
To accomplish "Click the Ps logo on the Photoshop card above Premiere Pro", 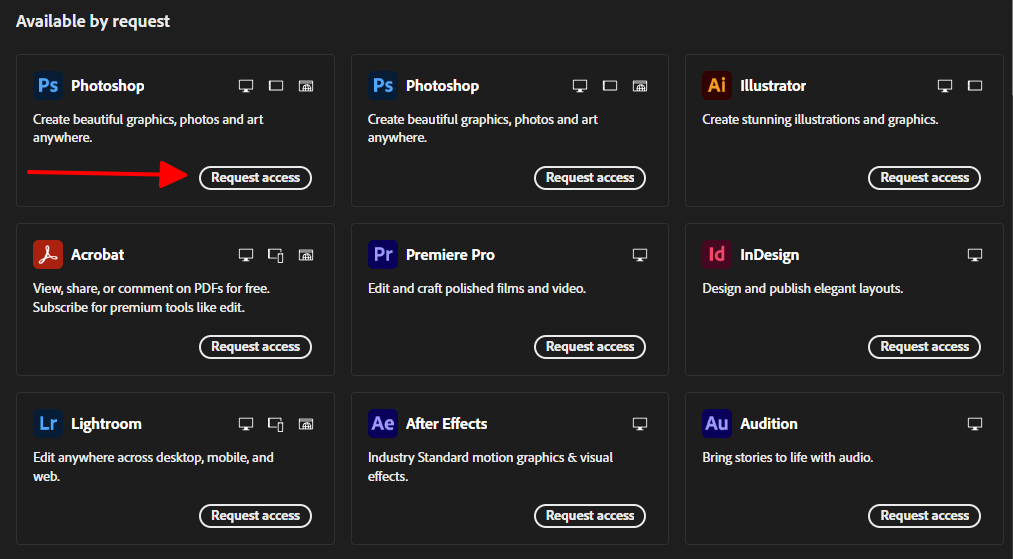I will [382, 85].
